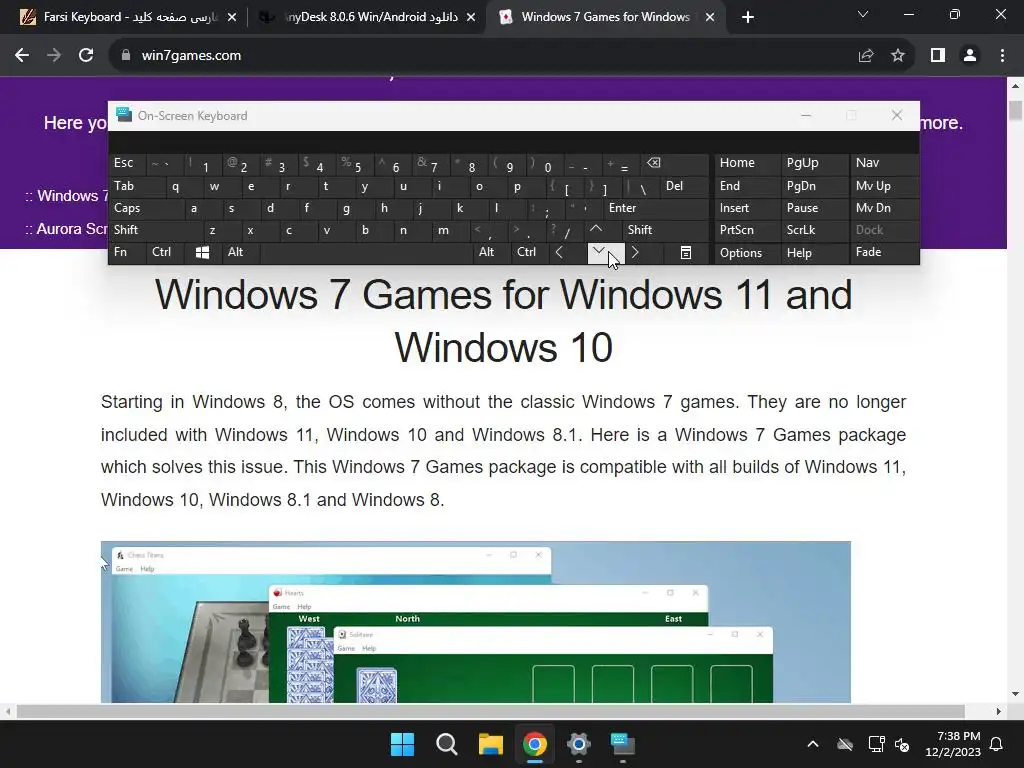The height and width of the screenshot is (768, 1024).
Task: Toggle the ScrLk key
Action: point(814,230)
